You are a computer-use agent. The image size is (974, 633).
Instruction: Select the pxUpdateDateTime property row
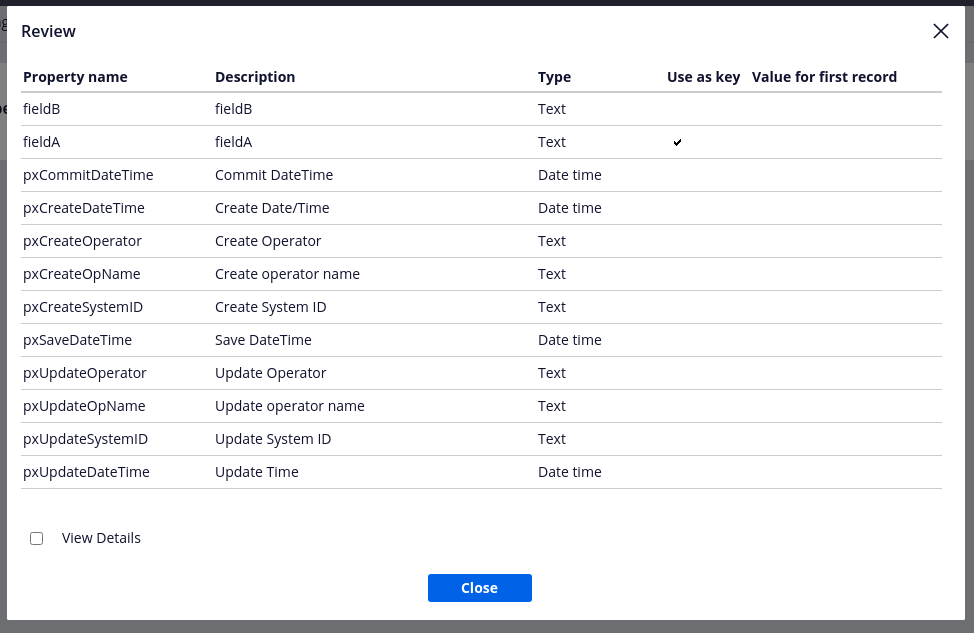pyautogui.click(x=86, y=471)
